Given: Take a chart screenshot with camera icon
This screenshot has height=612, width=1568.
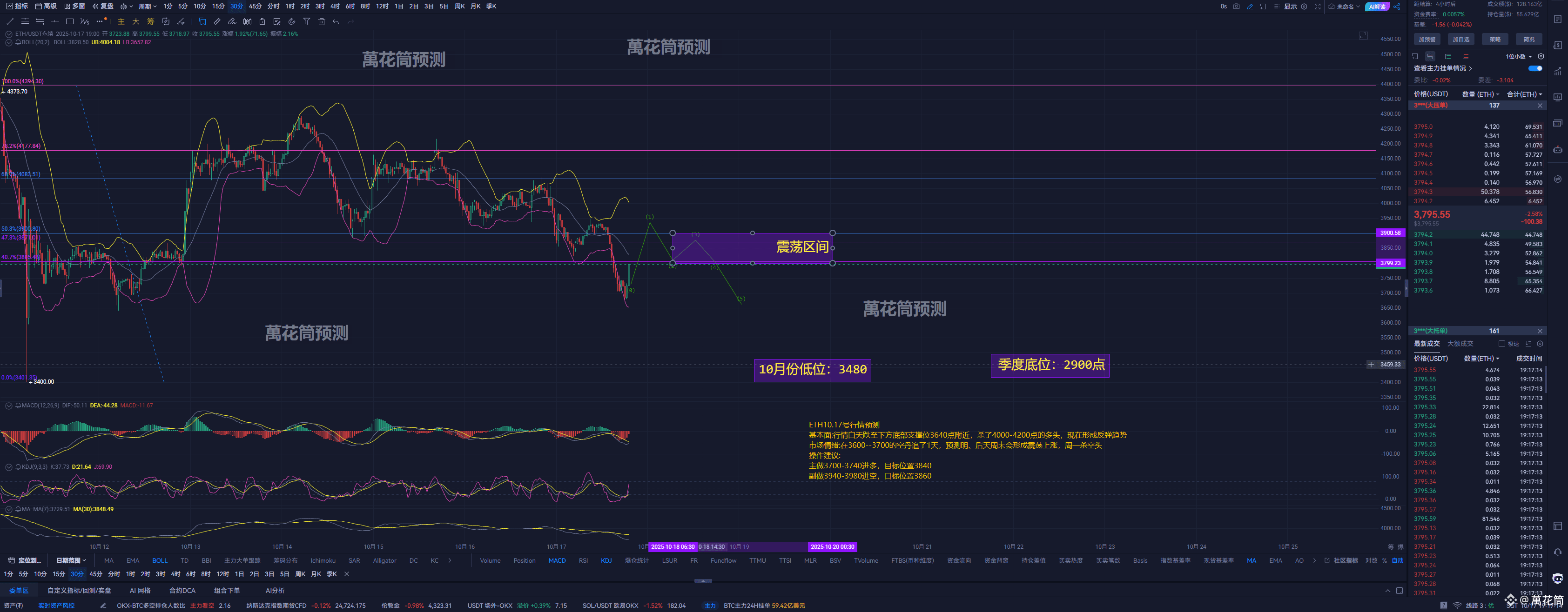Looking at the screenshot, I should pyautogui.click(x=1236, y=7).
